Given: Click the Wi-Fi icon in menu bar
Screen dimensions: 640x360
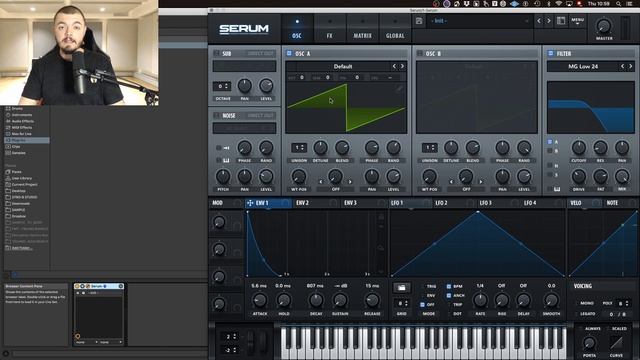Looking at the screenshot, I should coord(558,4).
